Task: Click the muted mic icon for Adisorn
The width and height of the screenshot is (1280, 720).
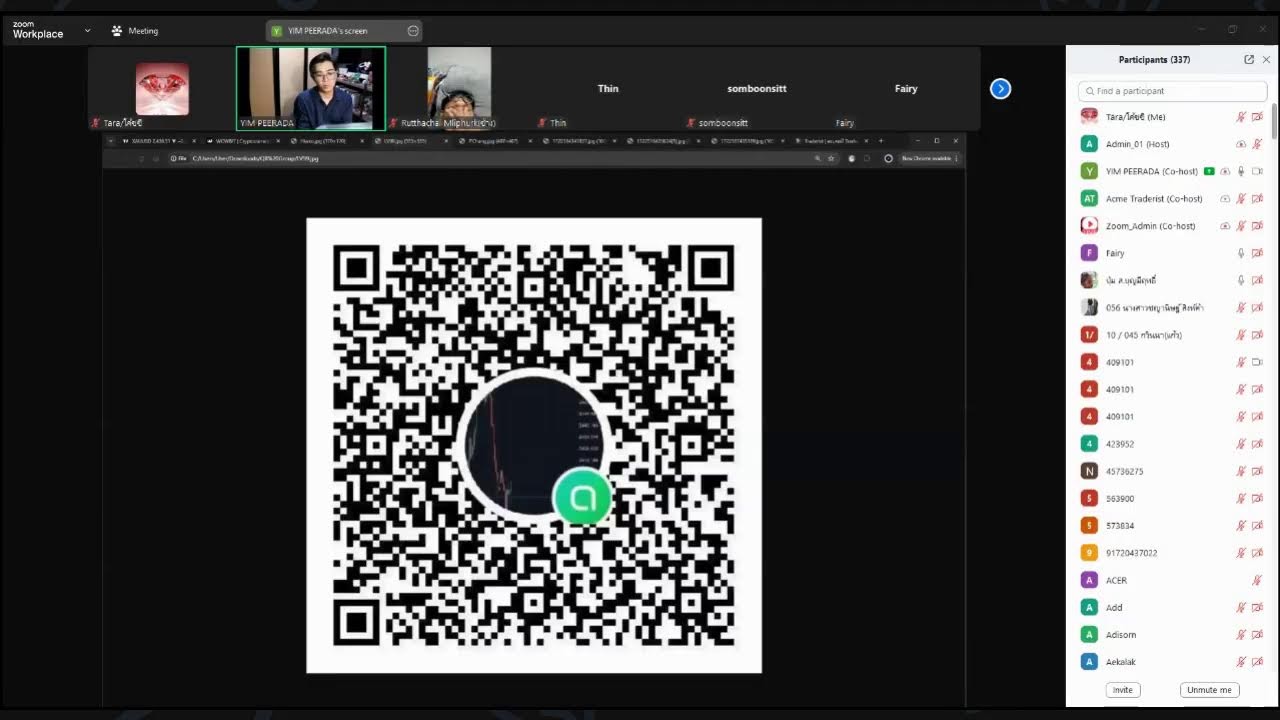Action: (x=1241, y=635)
